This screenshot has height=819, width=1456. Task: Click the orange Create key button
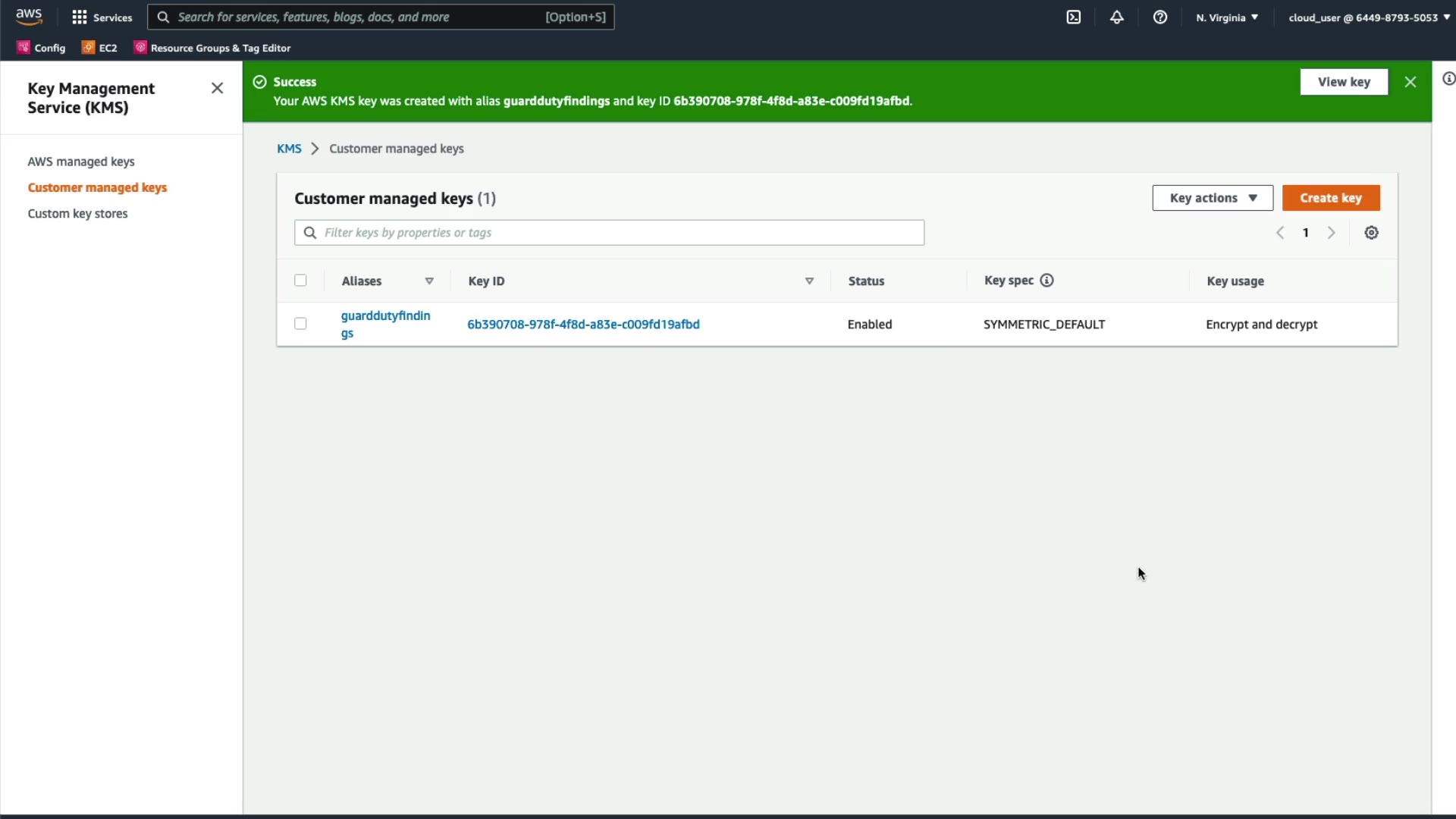click(1330, 198)
